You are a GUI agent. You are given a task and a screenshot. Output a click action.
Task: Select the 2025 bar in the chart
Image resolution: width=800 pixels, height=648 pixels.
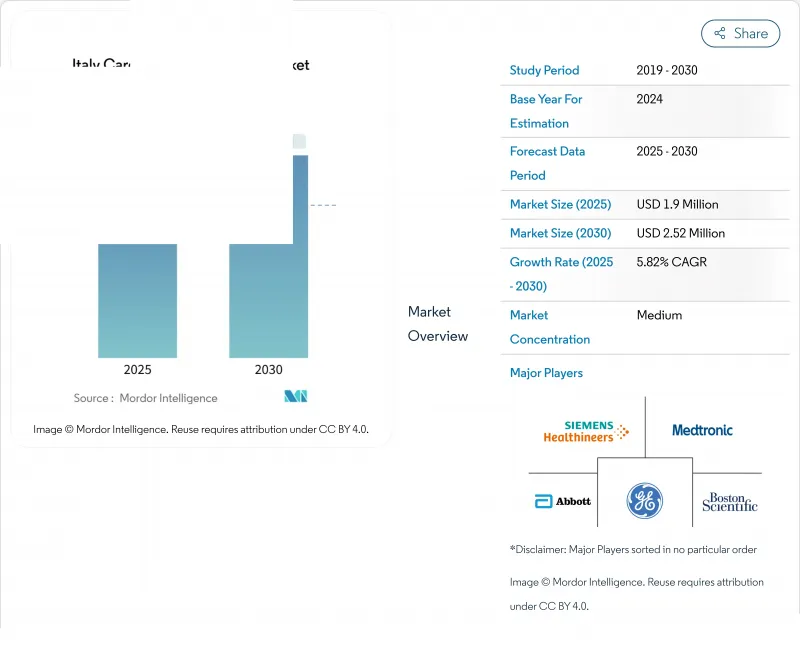click(137, 300)
